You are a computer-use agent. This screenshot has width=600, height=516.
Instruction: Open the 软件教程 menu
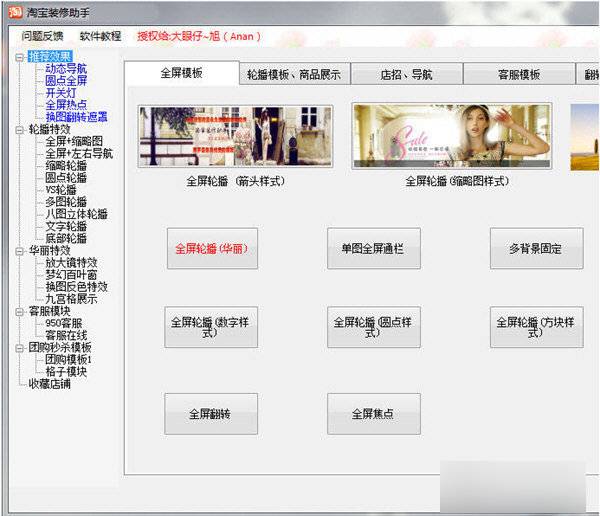101,36
